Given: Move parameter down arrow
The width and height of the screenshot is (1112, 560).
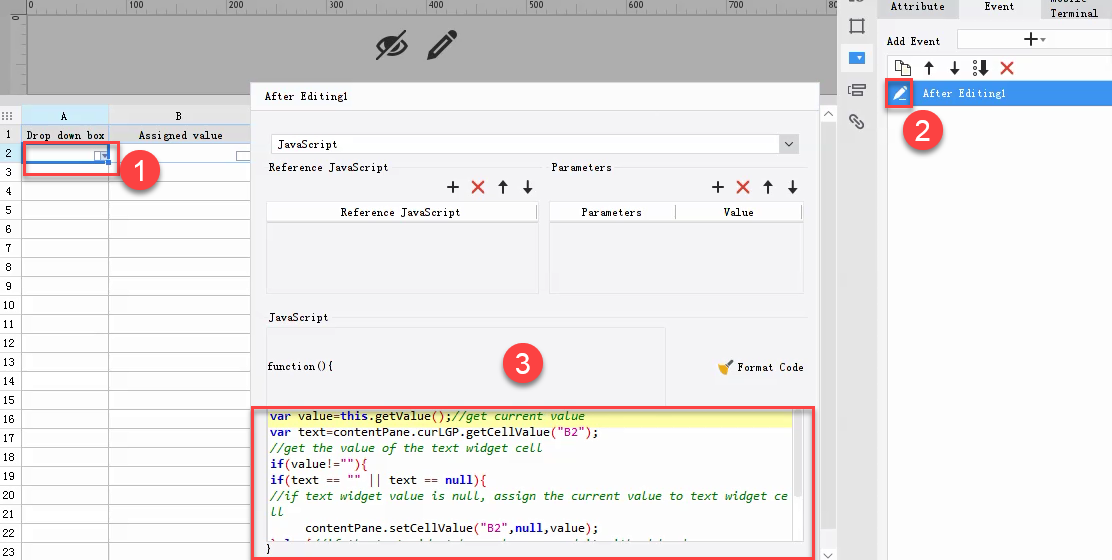Looking at the screenshot, I should click(x=793, y=187).
